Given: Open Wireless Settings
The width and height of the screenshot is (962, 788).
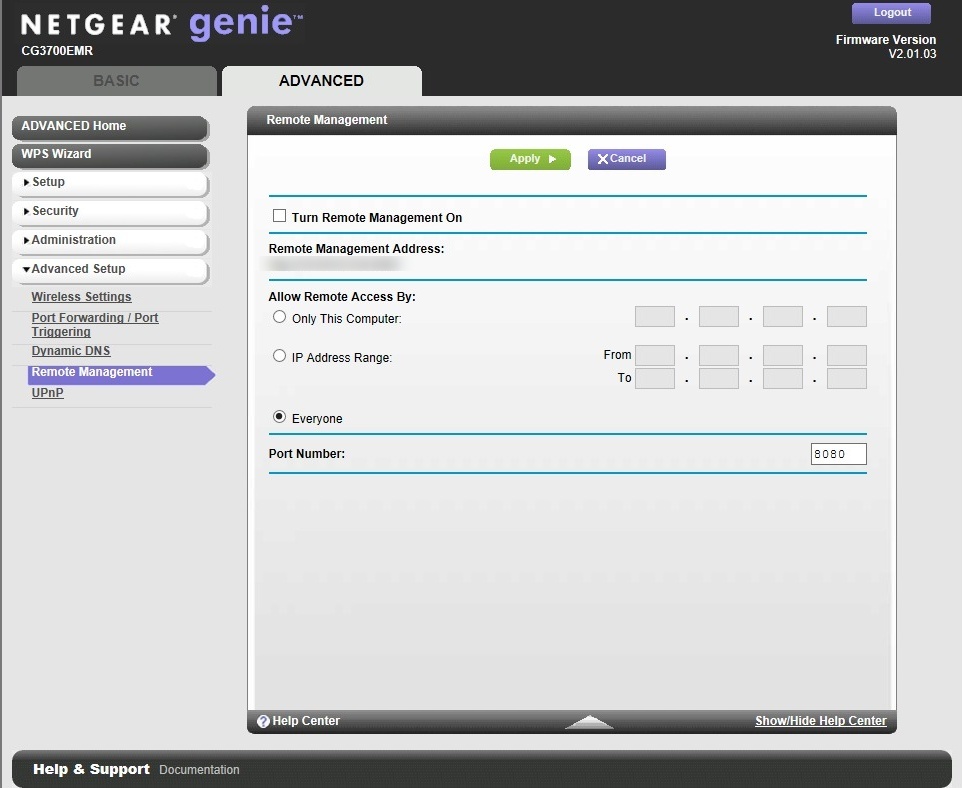Looking at the screenshot, I should click(x=81, y=296).
